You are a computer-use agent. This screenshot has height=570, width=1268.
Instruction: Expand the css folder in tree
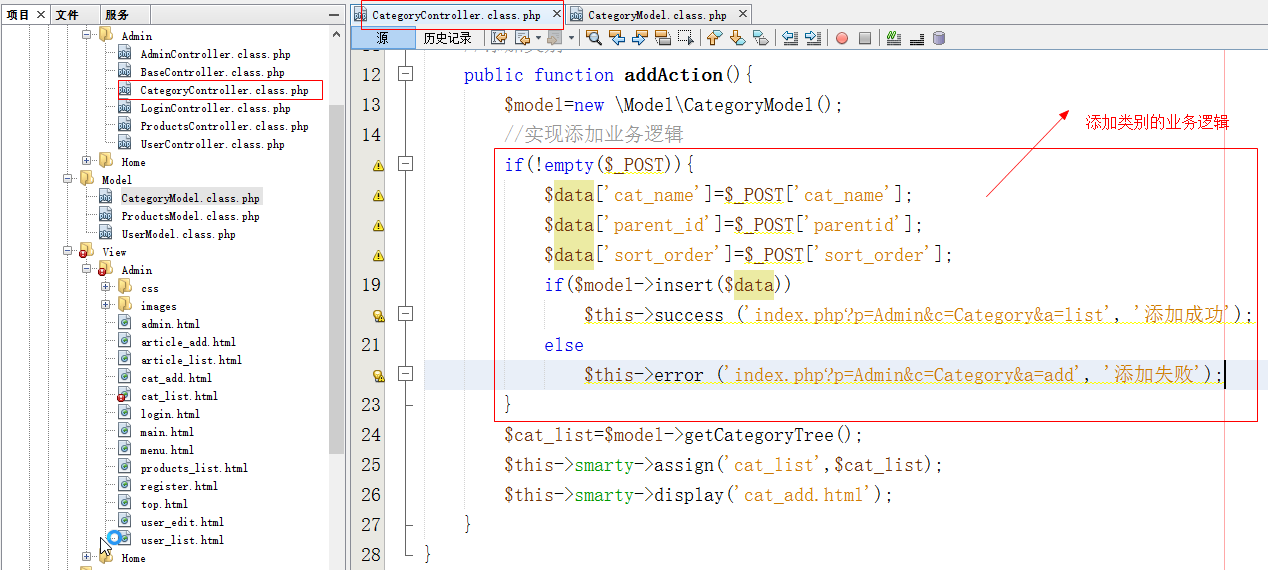pos(106,288)
